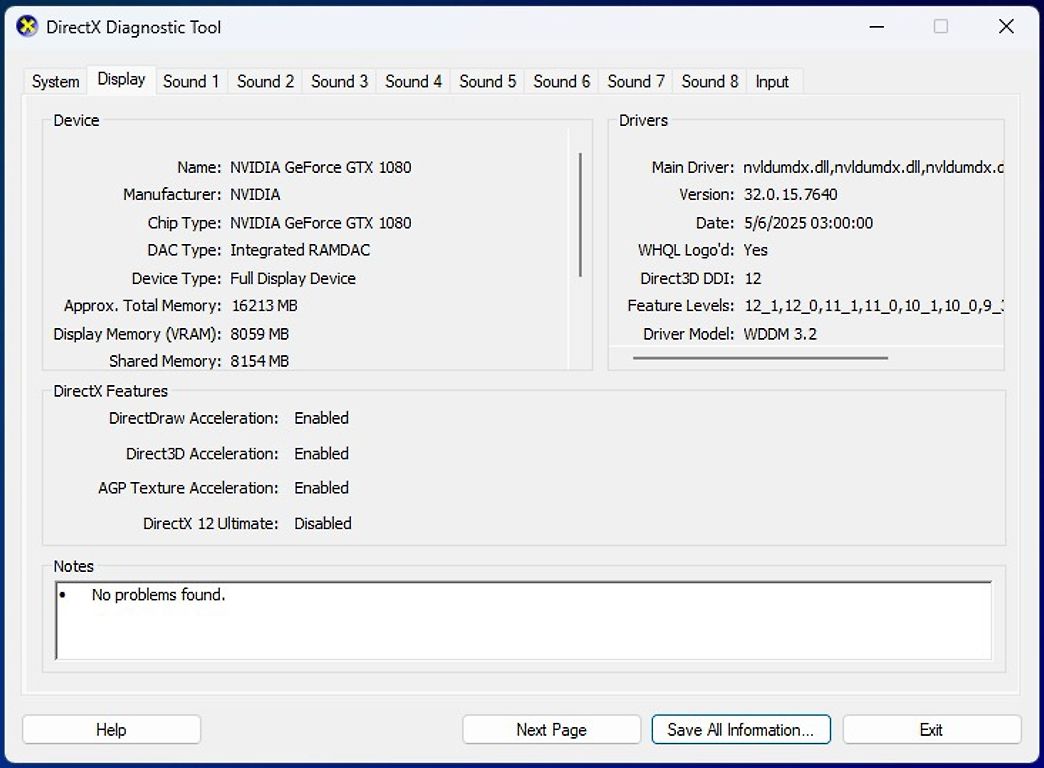Click the Direct3D Acceleration Enabled status

tap(322, 454)
